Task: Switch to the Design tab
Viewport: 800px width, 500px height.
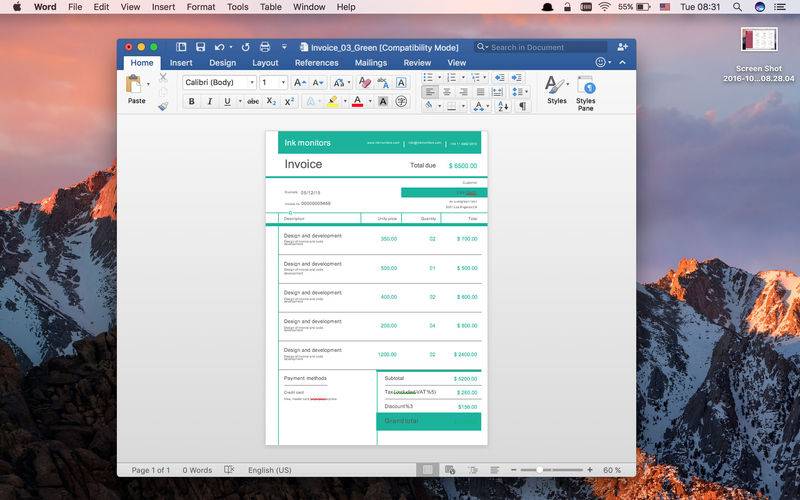Action: tap(222, 63)
